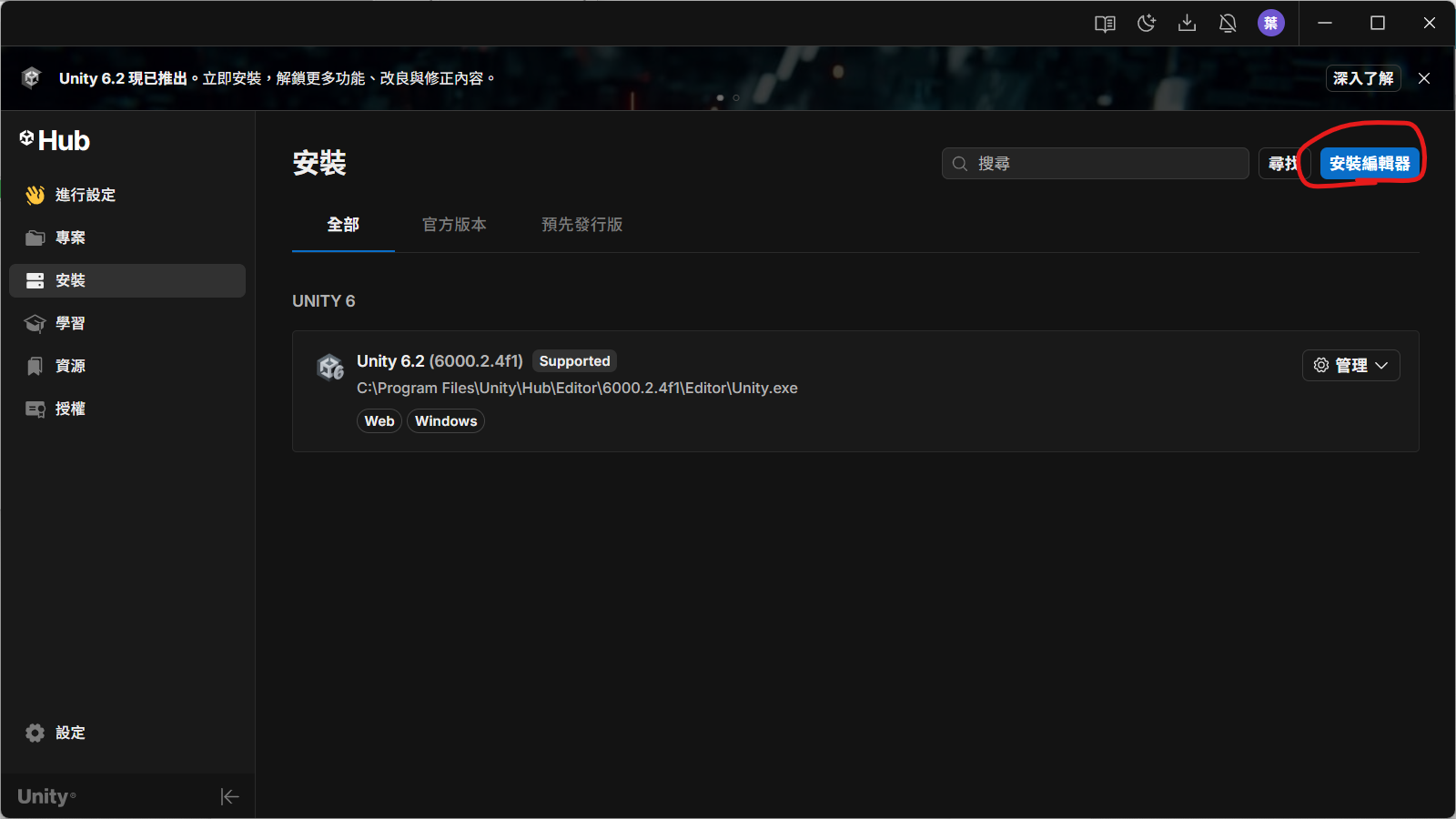Click the Unity.exe install path text
Image resolution: width=1456 pixels, height=819 pixels.
[577, 388]
